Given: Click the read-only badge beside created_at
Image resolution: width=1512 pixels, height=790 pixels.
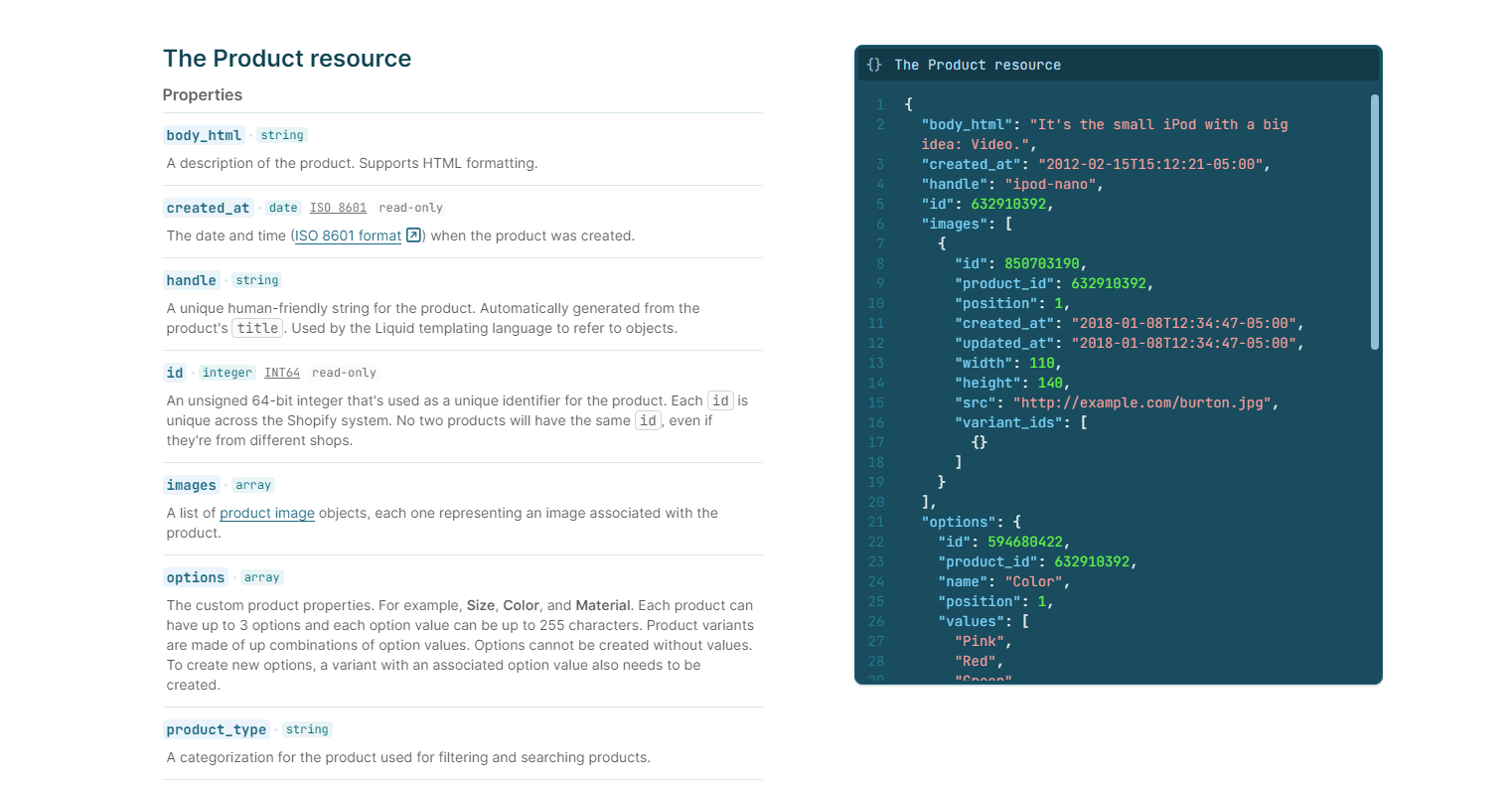Looking at the screenshot, I should [x=410, y=208].
